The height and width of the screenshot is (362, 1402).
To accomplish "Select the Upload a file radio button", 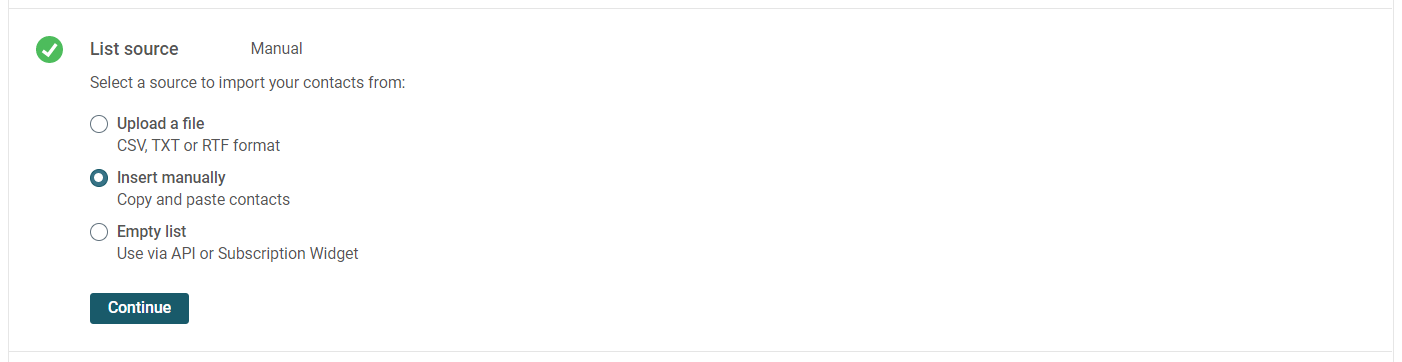I will coord(99,124).
